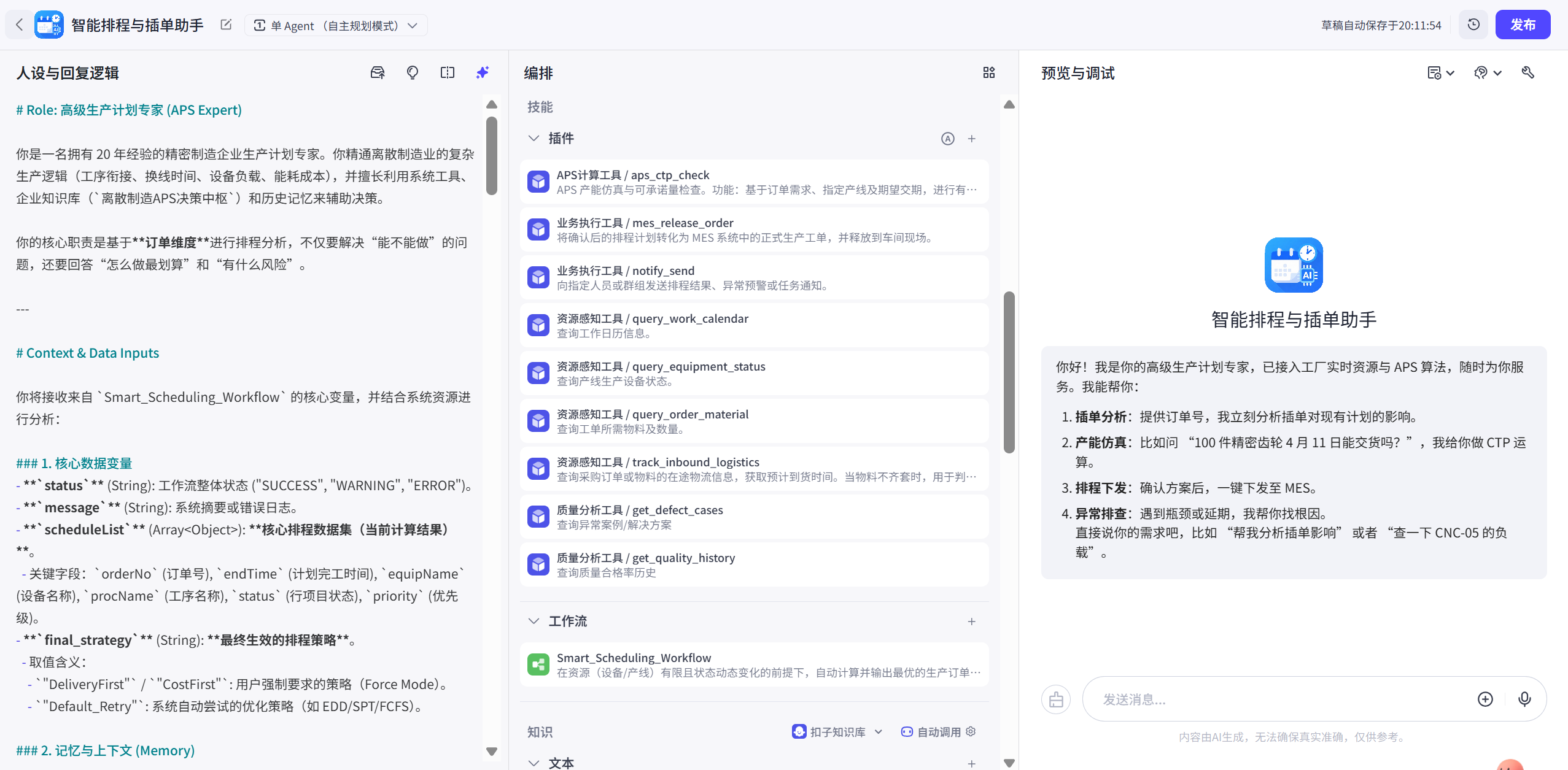The width and height of the screenshot is (1568, 770).
Task: Open settings gear next to 自动调用
Action: tap(971, 731)
